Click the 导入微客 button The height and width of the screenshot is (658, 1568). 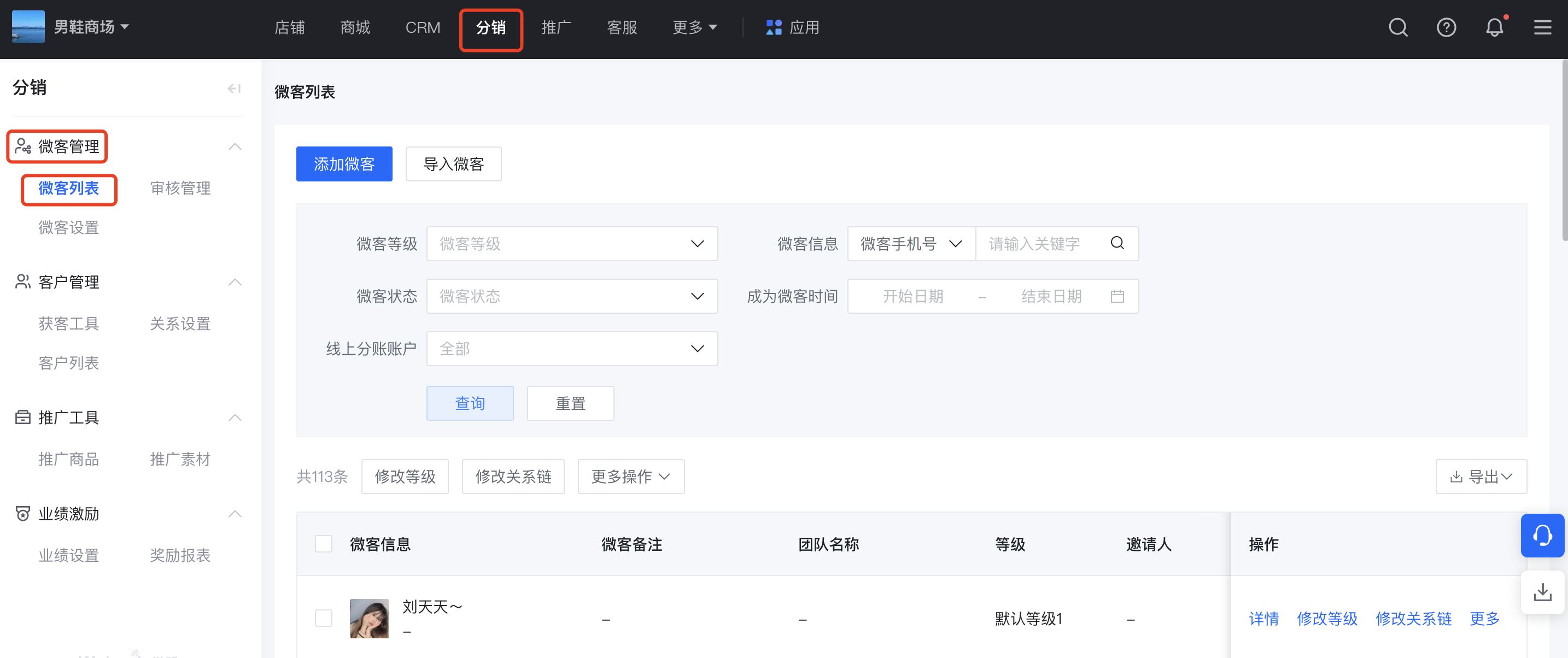click(453, 164)
